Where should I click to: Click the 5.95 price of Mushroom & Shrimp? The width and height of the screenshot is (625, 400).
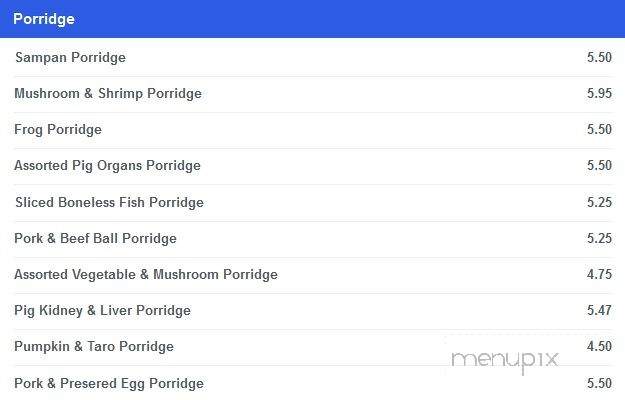599,93
